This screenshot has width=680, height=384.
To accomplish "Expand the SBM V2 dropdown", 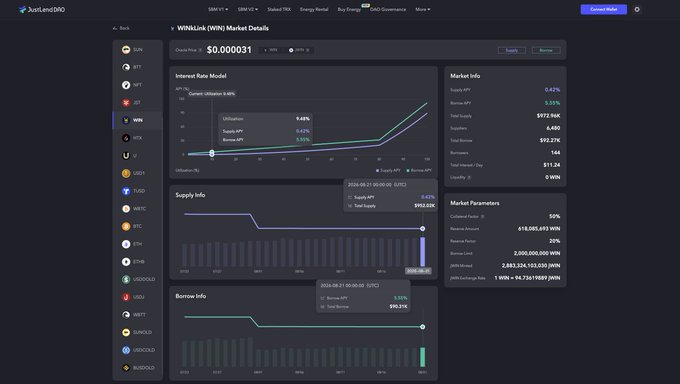I will click(248, 9).
